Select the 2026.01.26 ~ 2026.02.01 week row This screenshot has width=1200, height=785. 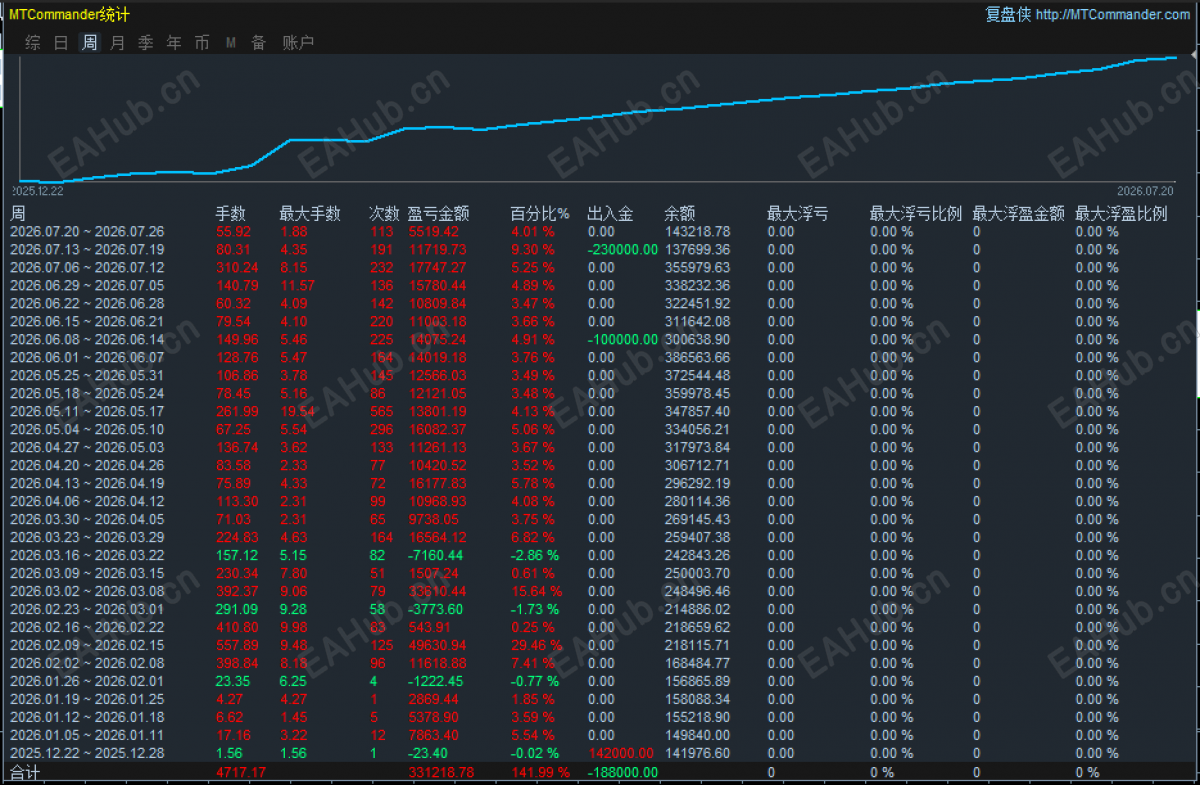[x=600, y=681]
